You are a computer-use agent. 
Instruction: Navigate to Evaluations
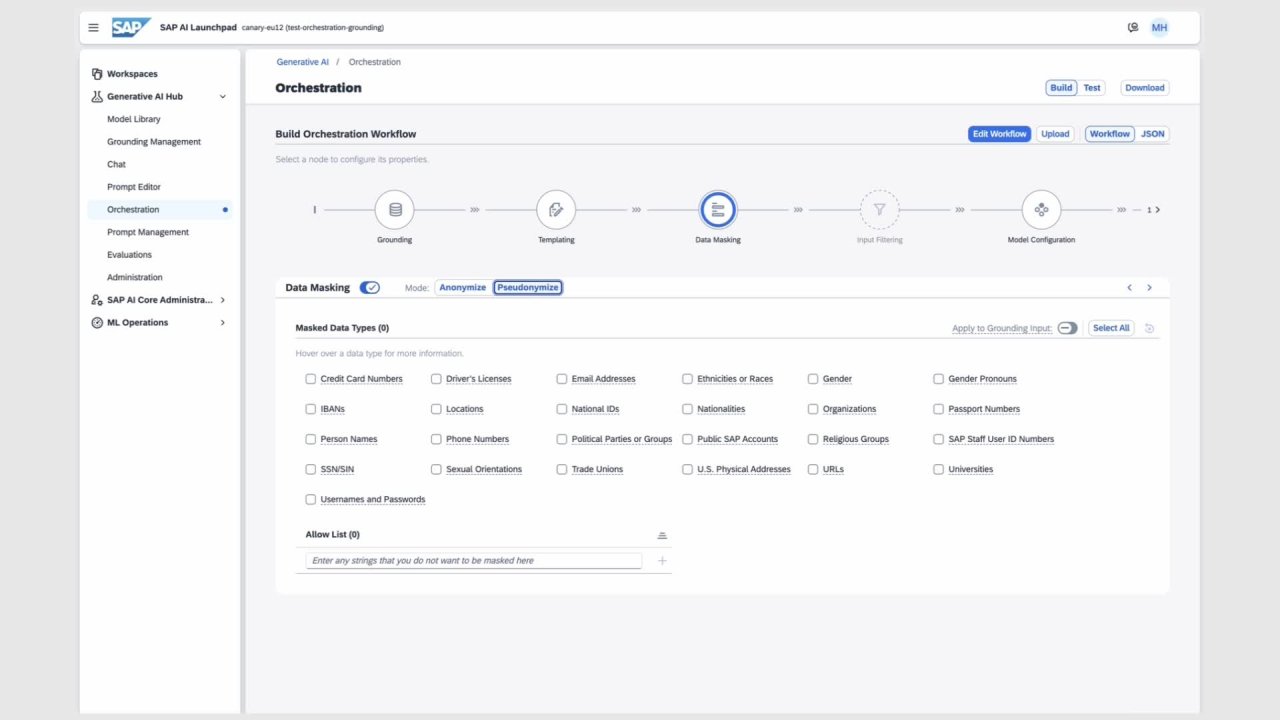130,255
